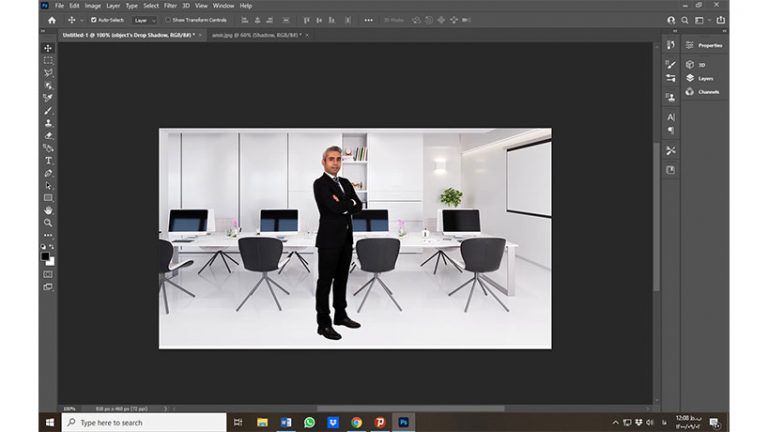Open the Tool Presets panel icon
Image resolution: width=768 pixels, height=432 pixels.
(x=671, y=150)
